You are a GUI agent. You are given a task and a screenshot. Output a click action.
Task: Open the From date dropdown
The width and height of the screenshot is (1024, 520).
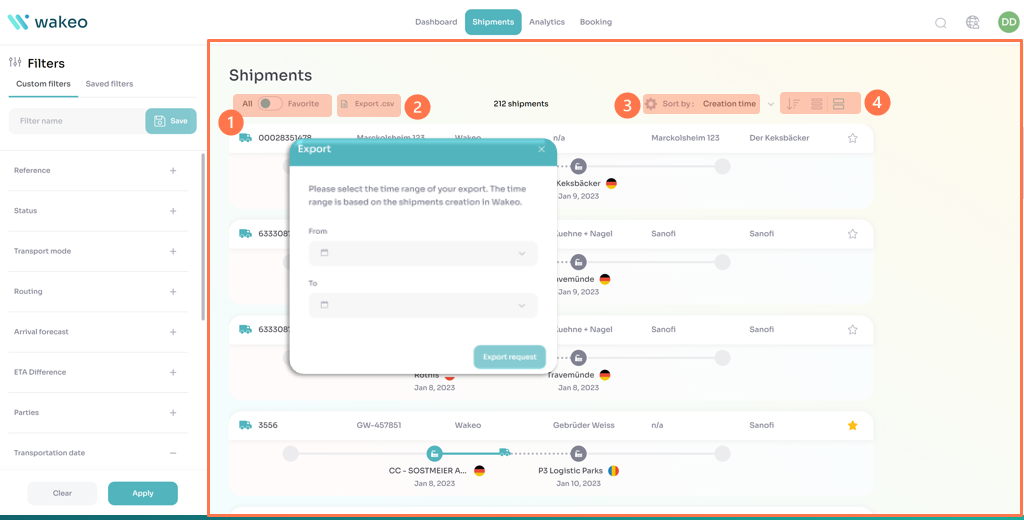pyautogui.click(x=422, y=253)
